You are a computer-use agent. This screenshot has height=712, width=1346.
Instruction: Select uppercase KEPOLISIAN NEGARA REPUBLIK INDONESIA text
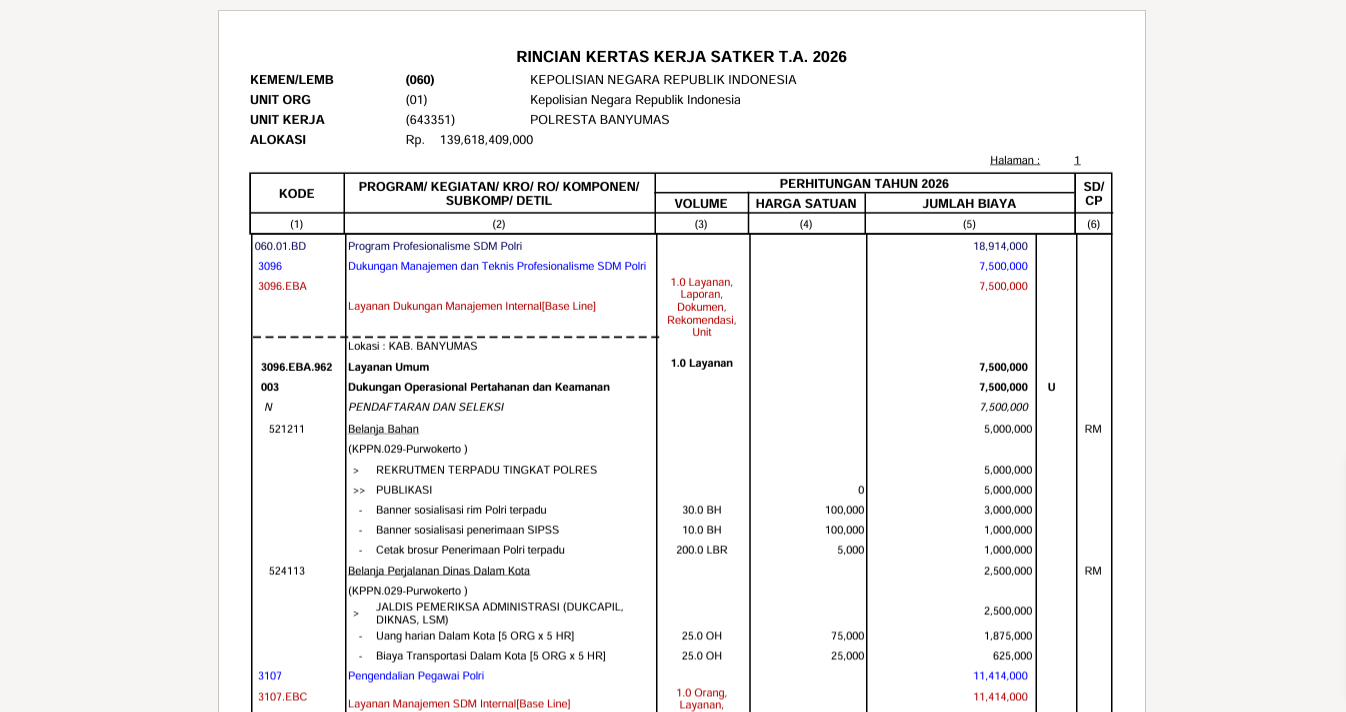[x=663, y=80]
